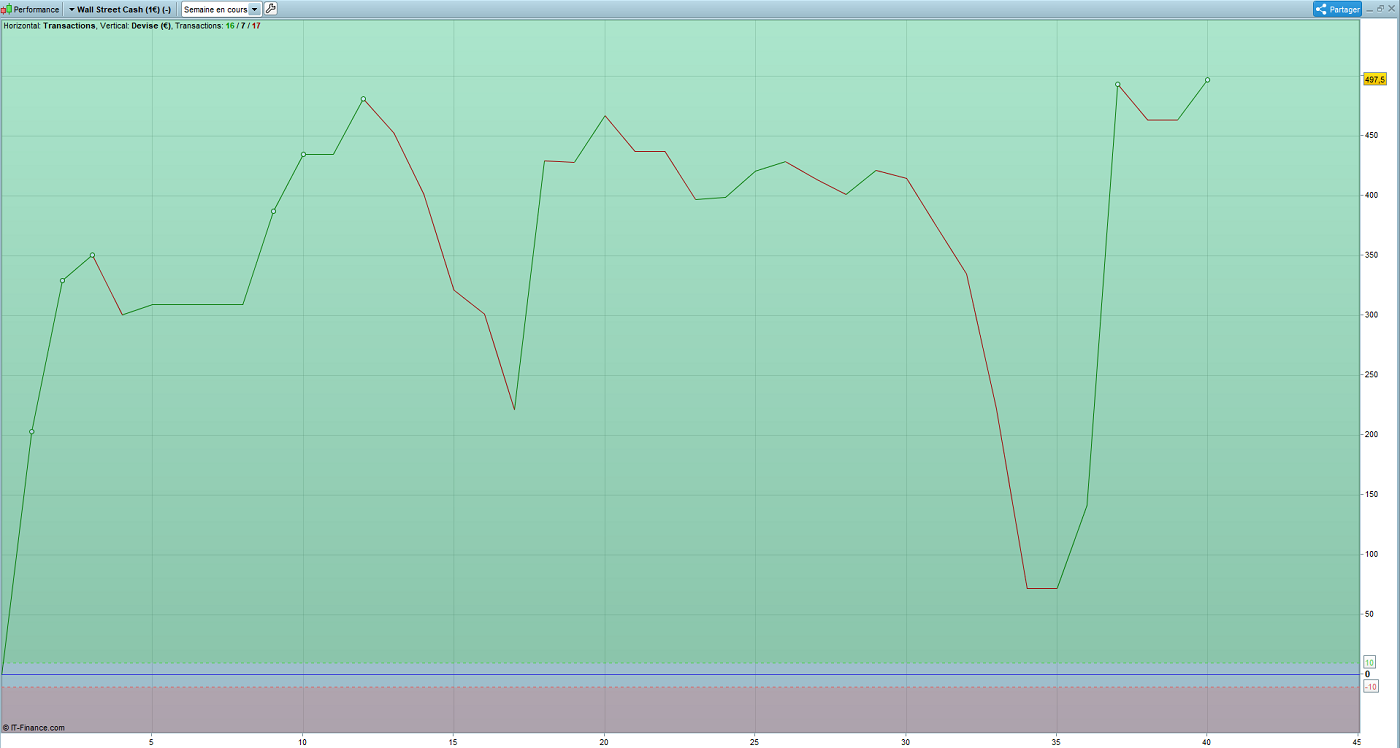The image size is (1400, 748).
Task: Click the green 10 threshold label on the right
Action: [x=1370, y=662]
